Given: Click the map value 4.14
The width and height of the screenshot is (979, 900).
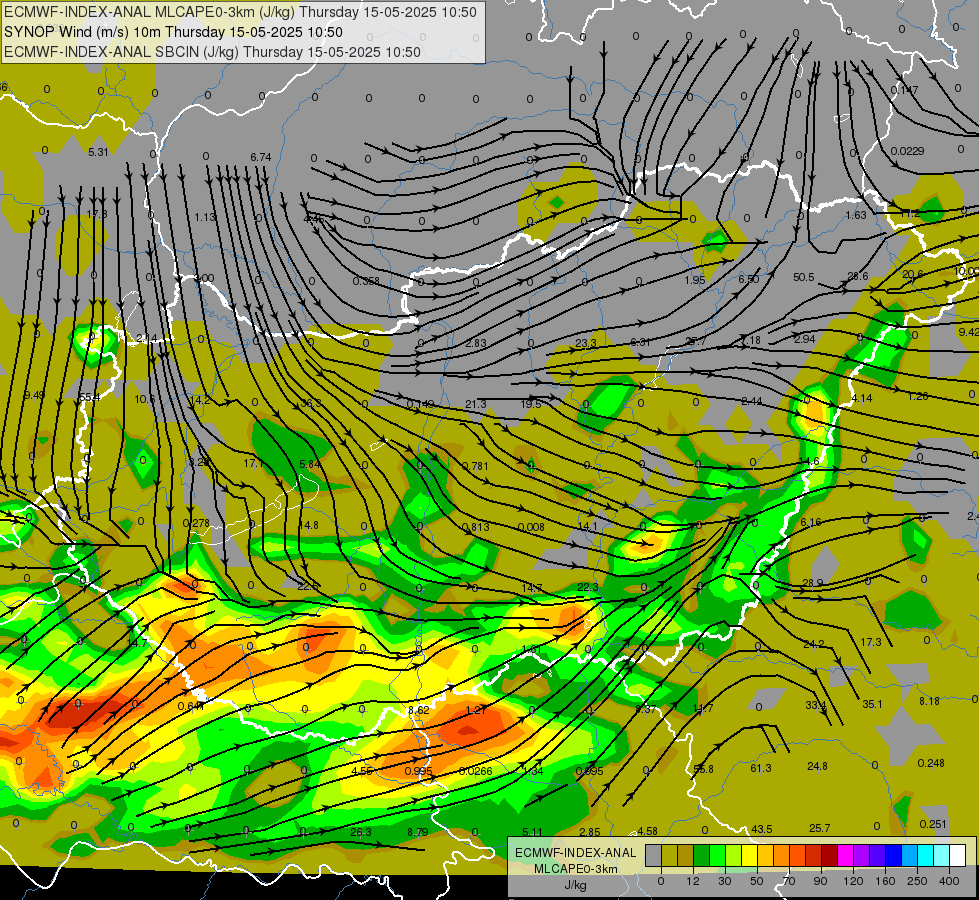Looking at the screenshot, I should point(862,398).
